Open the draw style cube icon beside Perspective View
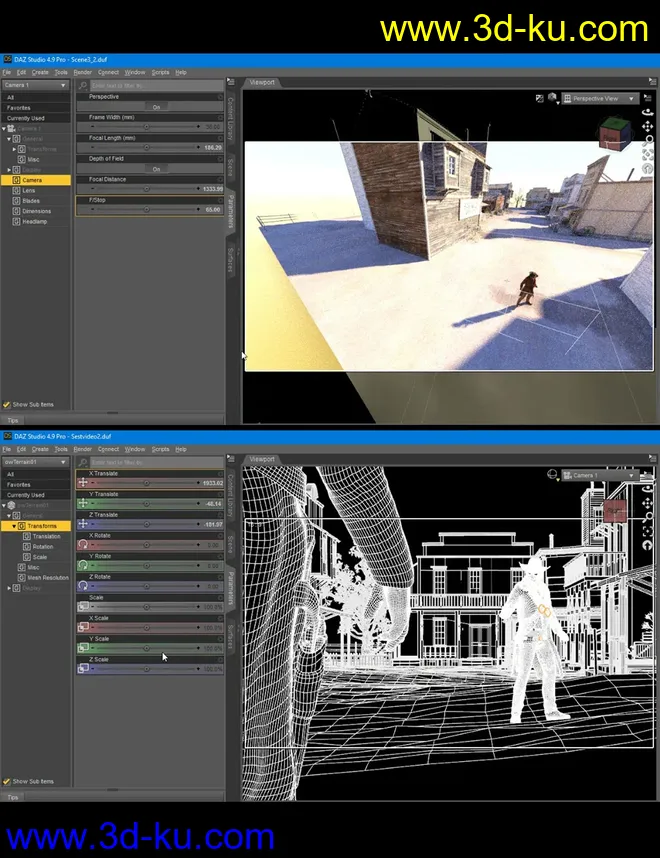 coord(553,99)
